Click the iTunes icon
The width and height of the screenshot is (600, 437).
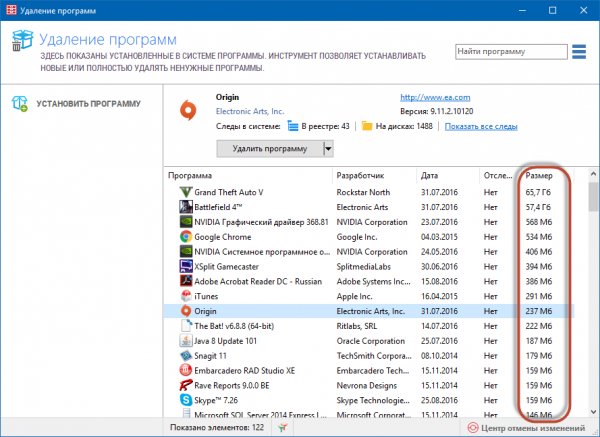point(186,296)
